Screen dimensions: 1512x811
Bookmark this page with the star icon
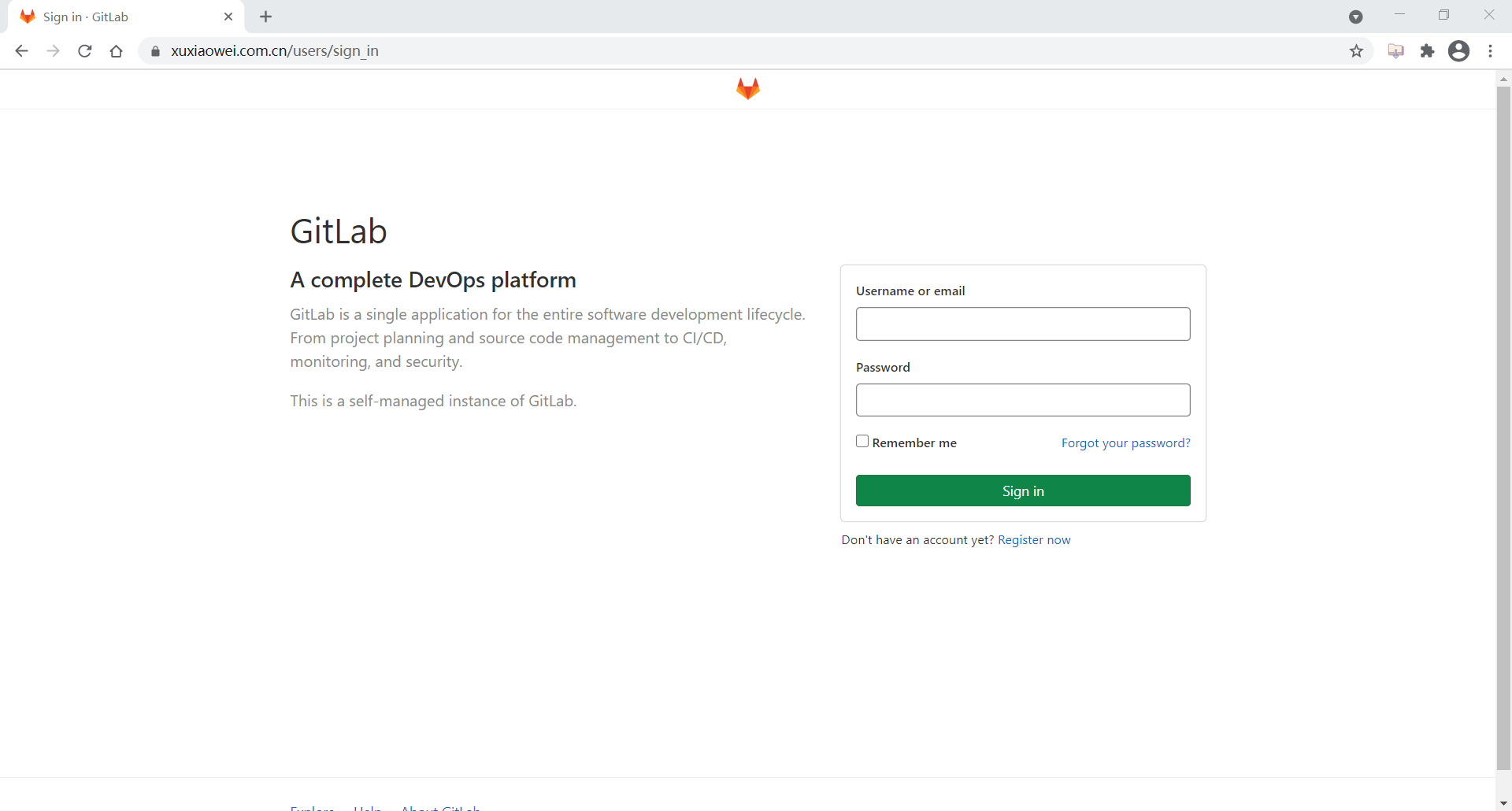pos(1357,50)
